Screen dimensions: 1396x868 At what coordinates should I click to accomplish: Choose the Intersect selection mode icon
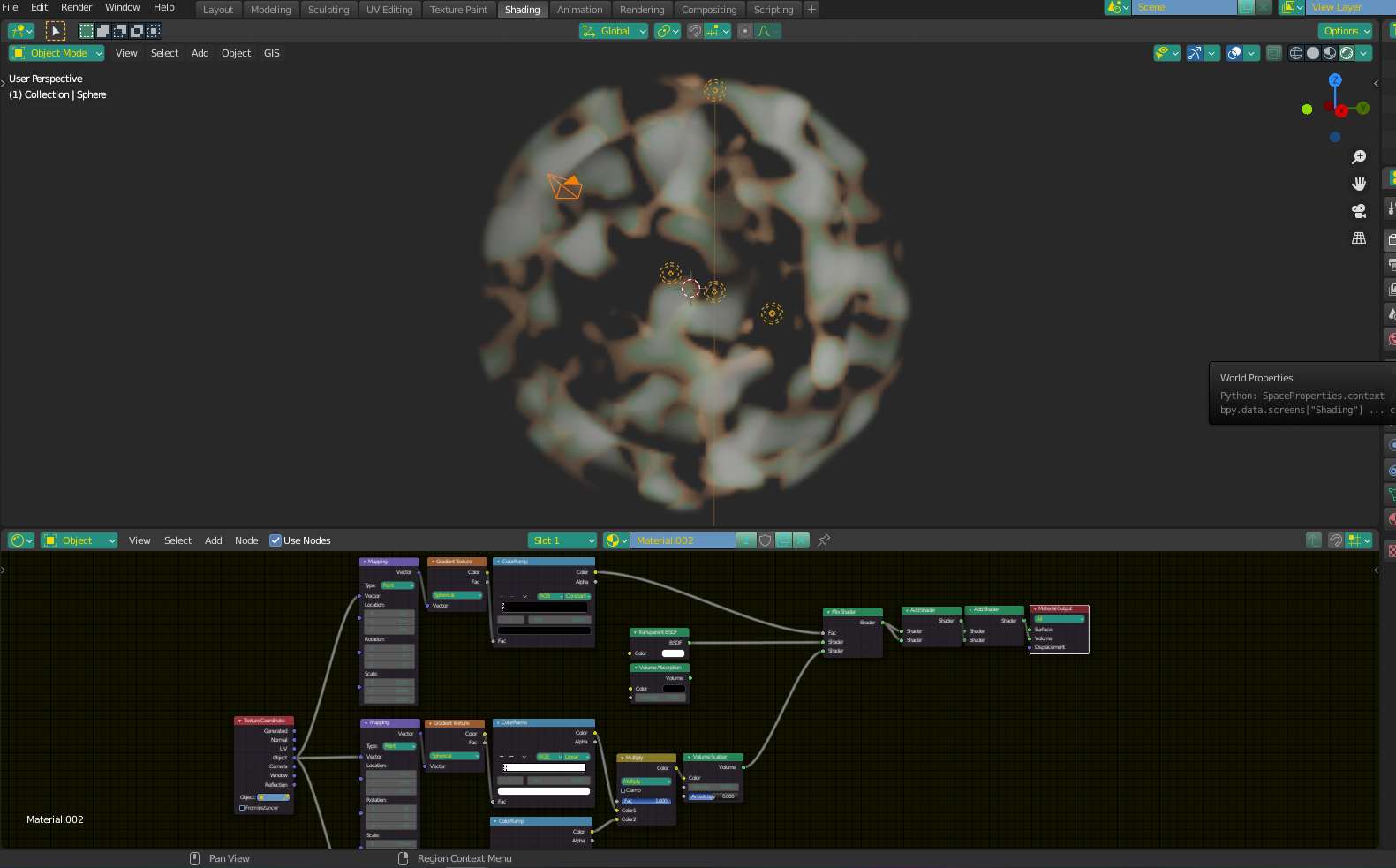pos(154,31)
